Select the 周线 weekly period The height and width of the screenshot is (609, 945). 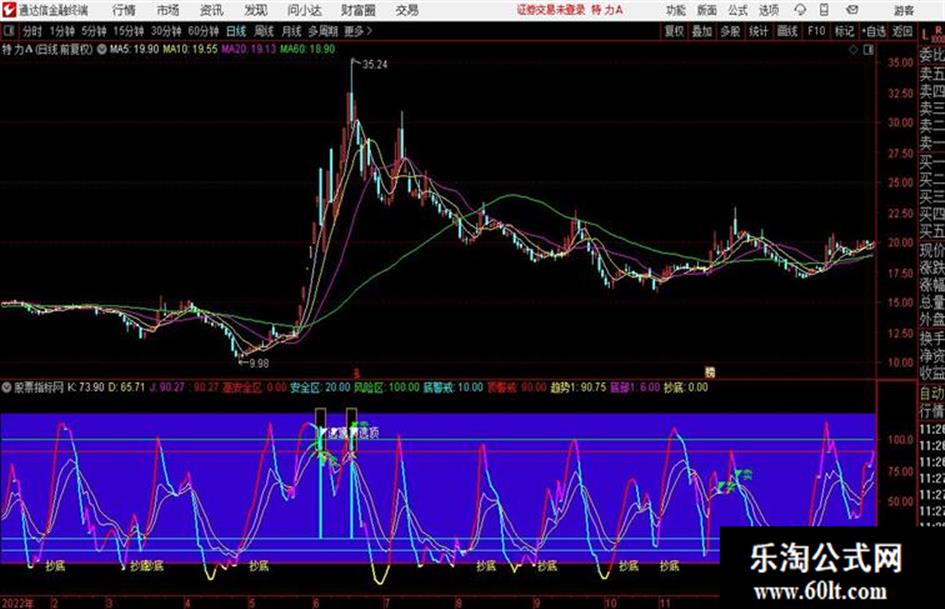pyautogui.click(x=264, y=31)
